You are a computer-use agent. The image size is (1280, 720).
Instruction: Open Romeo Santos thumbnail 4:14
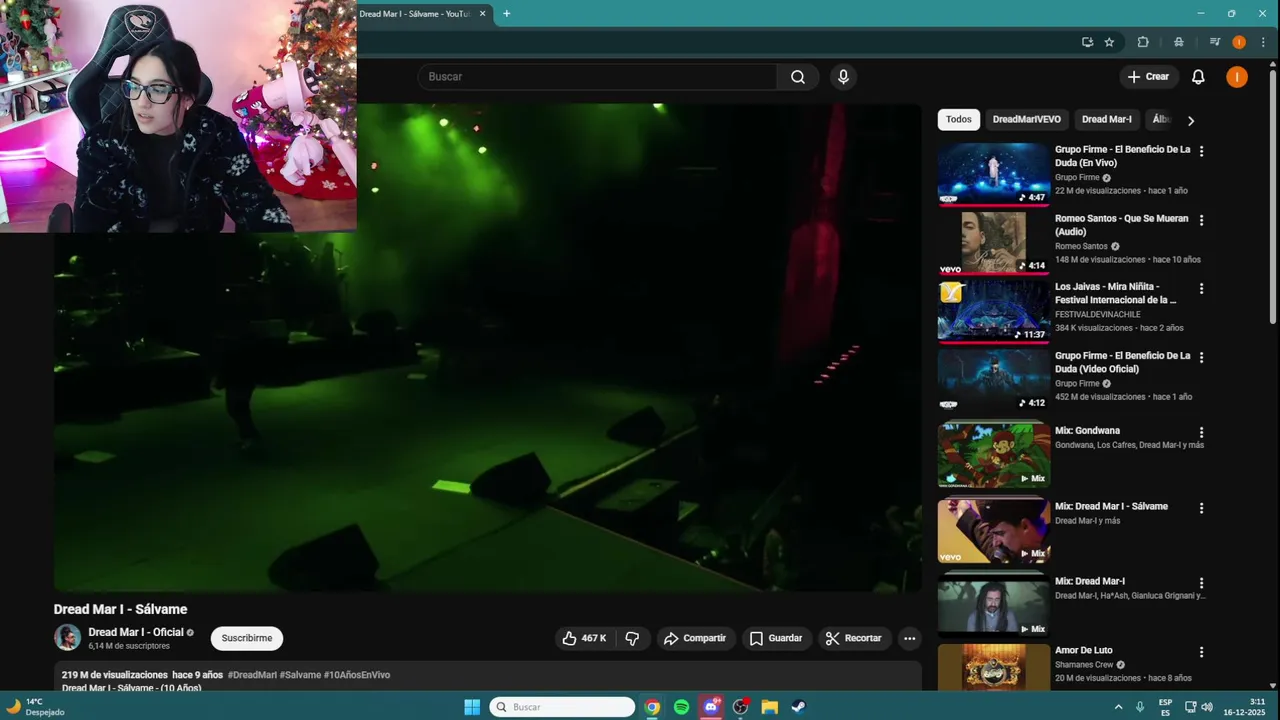point(994,243)
